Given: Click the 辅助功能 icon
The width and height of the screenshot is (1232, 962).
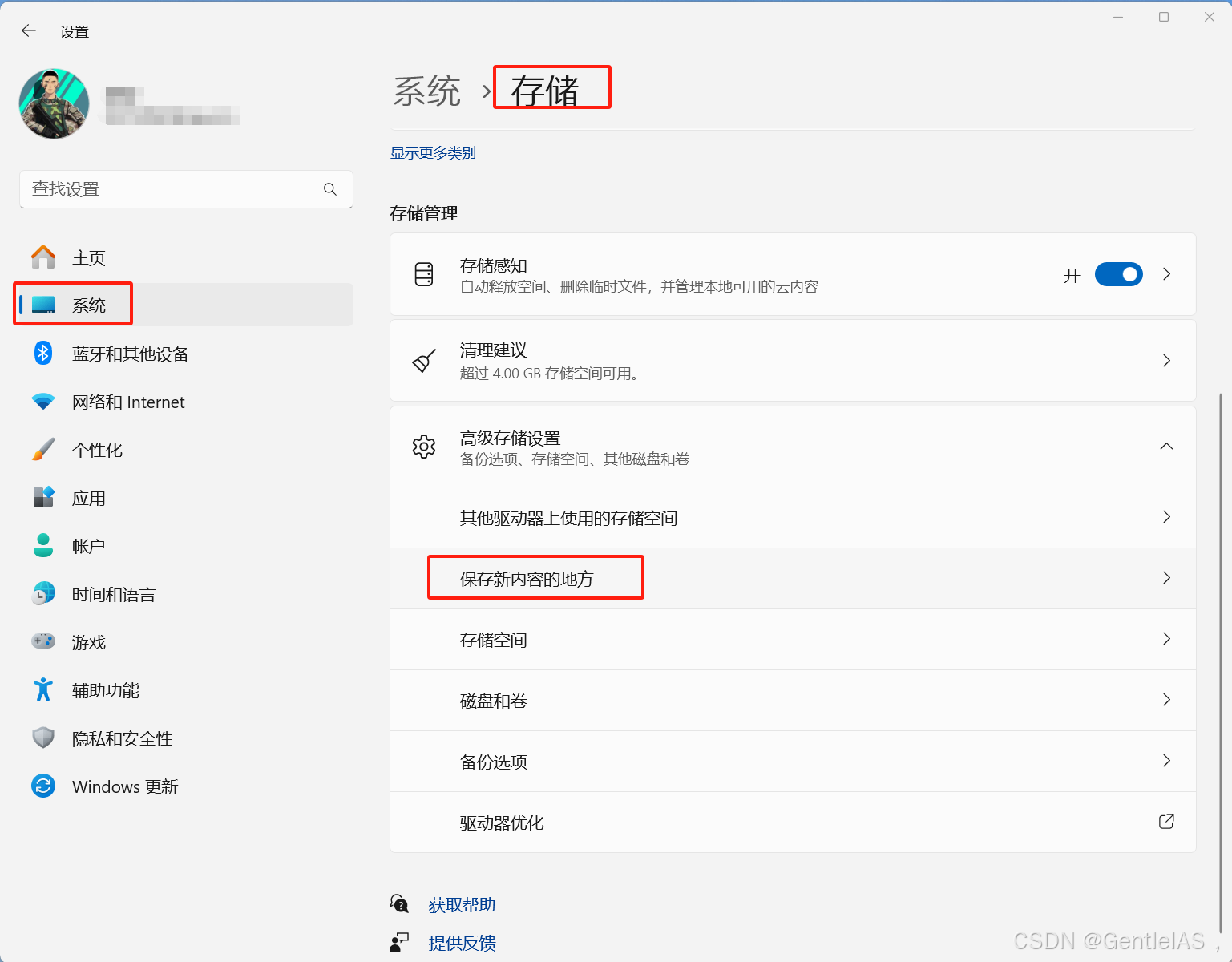Looking at the screenshot, I should tap(42, 689).
